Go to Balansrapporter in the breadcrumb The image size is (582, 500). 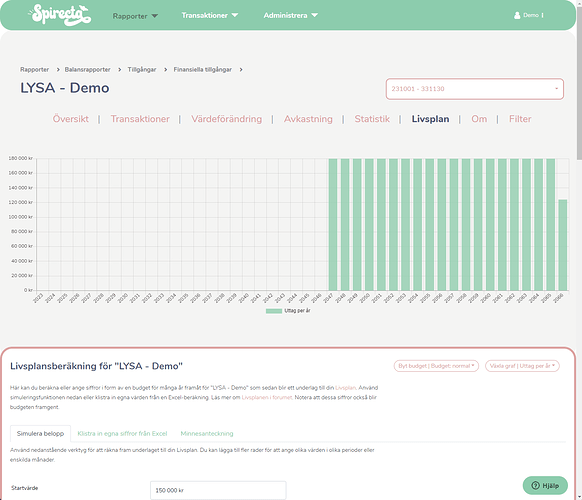[x=88, y=69]
